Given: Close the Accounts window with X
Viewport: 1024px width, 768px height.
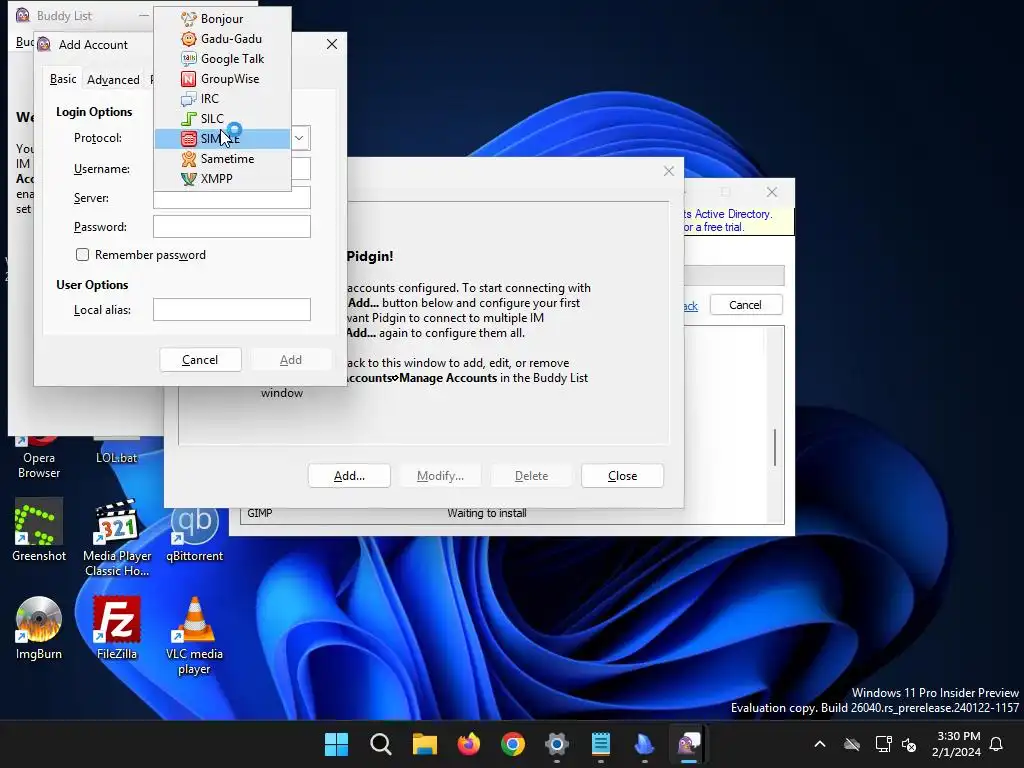Looking at the screenshot, I should 669,171.
